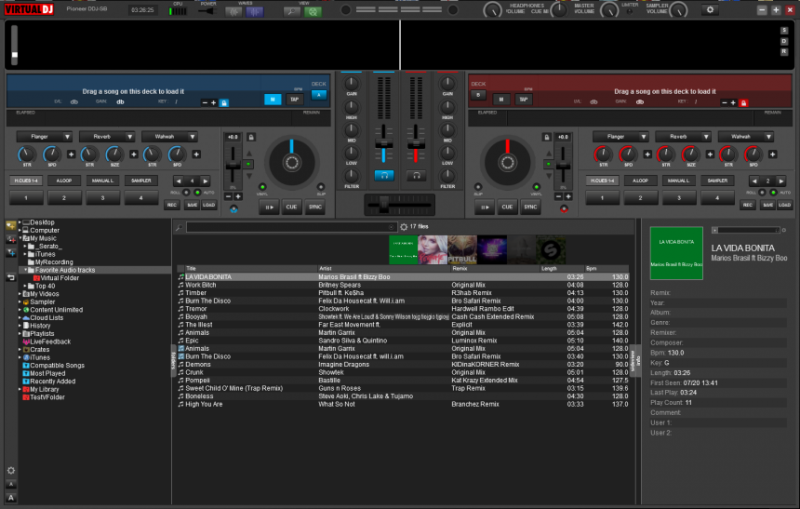Image resolution: width=800 pixels, height=509 pixels.
Task: Toggle SLIP mode on the left deck
Action: click(x=322, y=186)
